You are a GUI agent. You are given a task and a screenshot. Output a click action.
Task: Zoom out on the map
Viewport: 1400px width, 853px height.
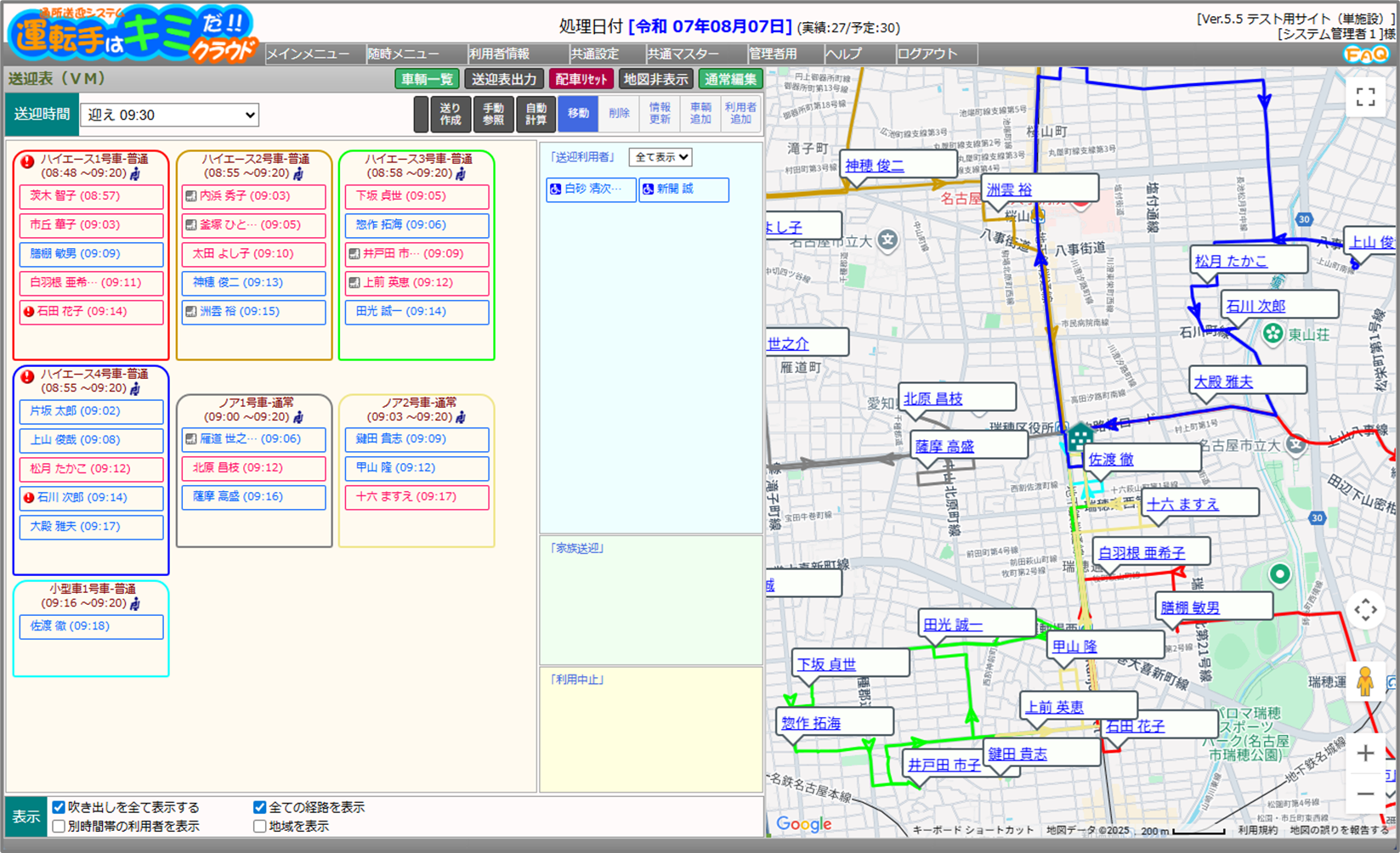point(1365,794)
